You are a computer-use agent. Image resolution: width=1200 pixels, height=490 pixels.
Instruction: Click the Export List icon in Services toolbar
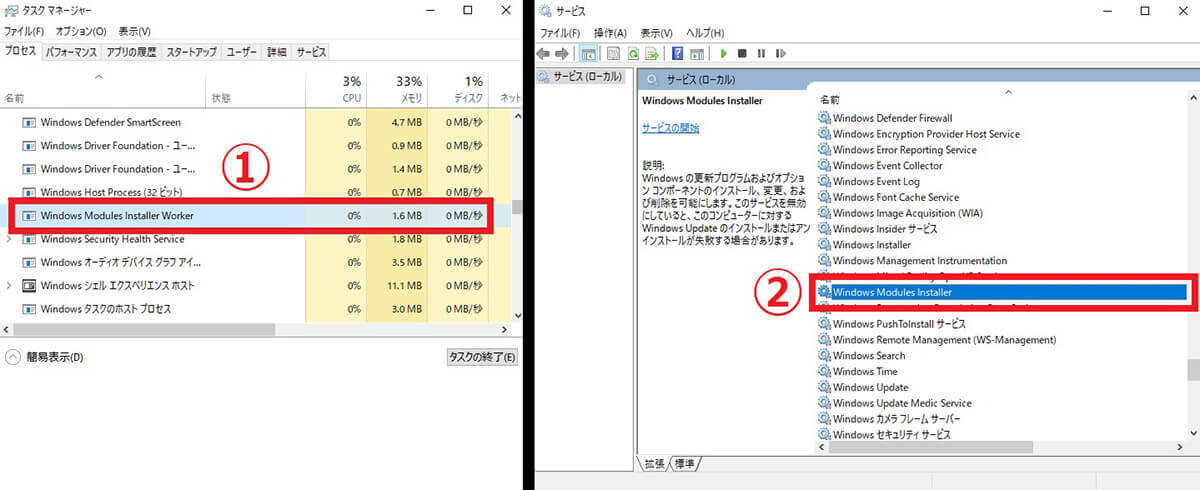coord(650,53)
